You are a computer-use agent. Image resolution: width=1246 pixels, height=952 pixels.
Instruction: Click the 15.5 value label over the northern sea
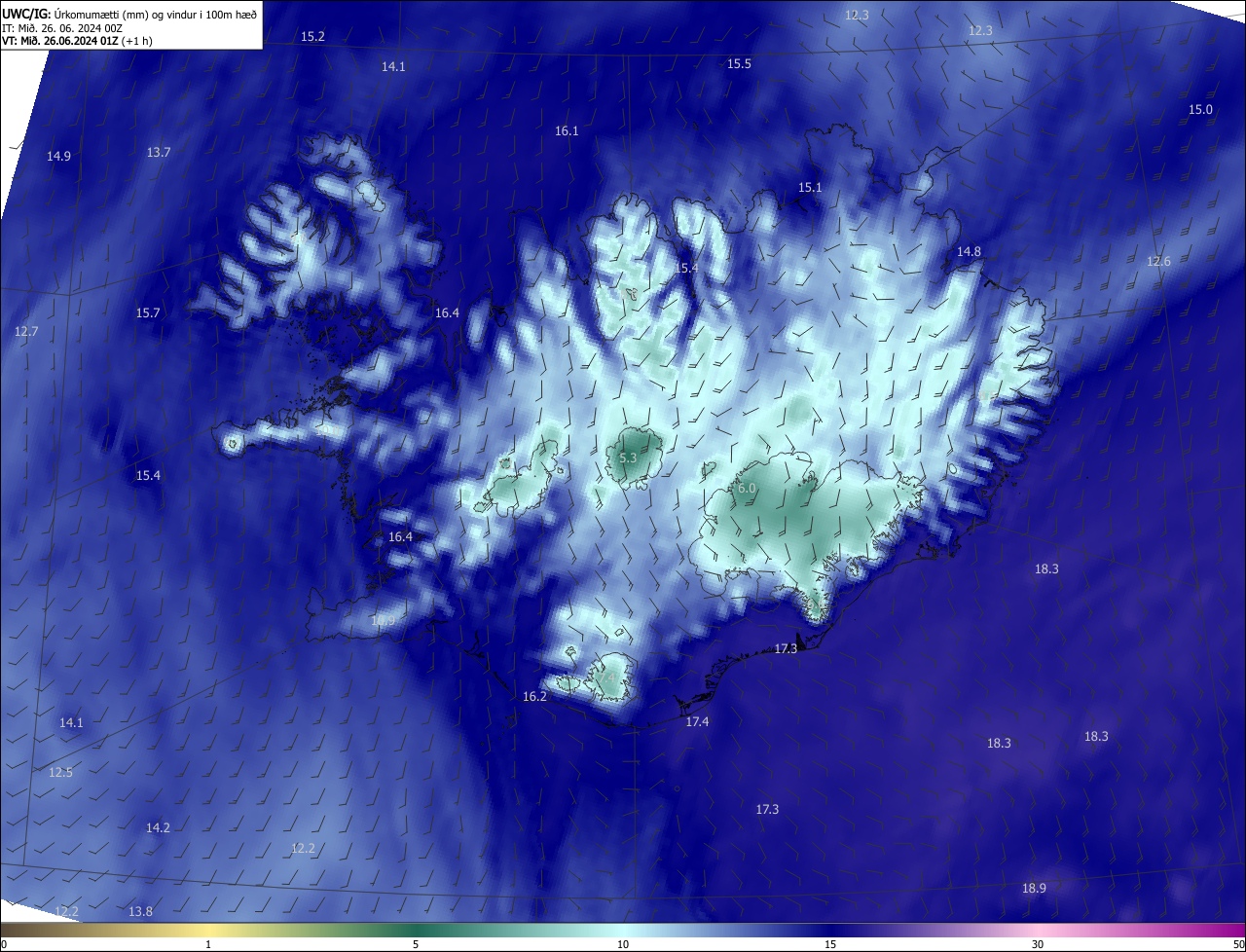739,63
